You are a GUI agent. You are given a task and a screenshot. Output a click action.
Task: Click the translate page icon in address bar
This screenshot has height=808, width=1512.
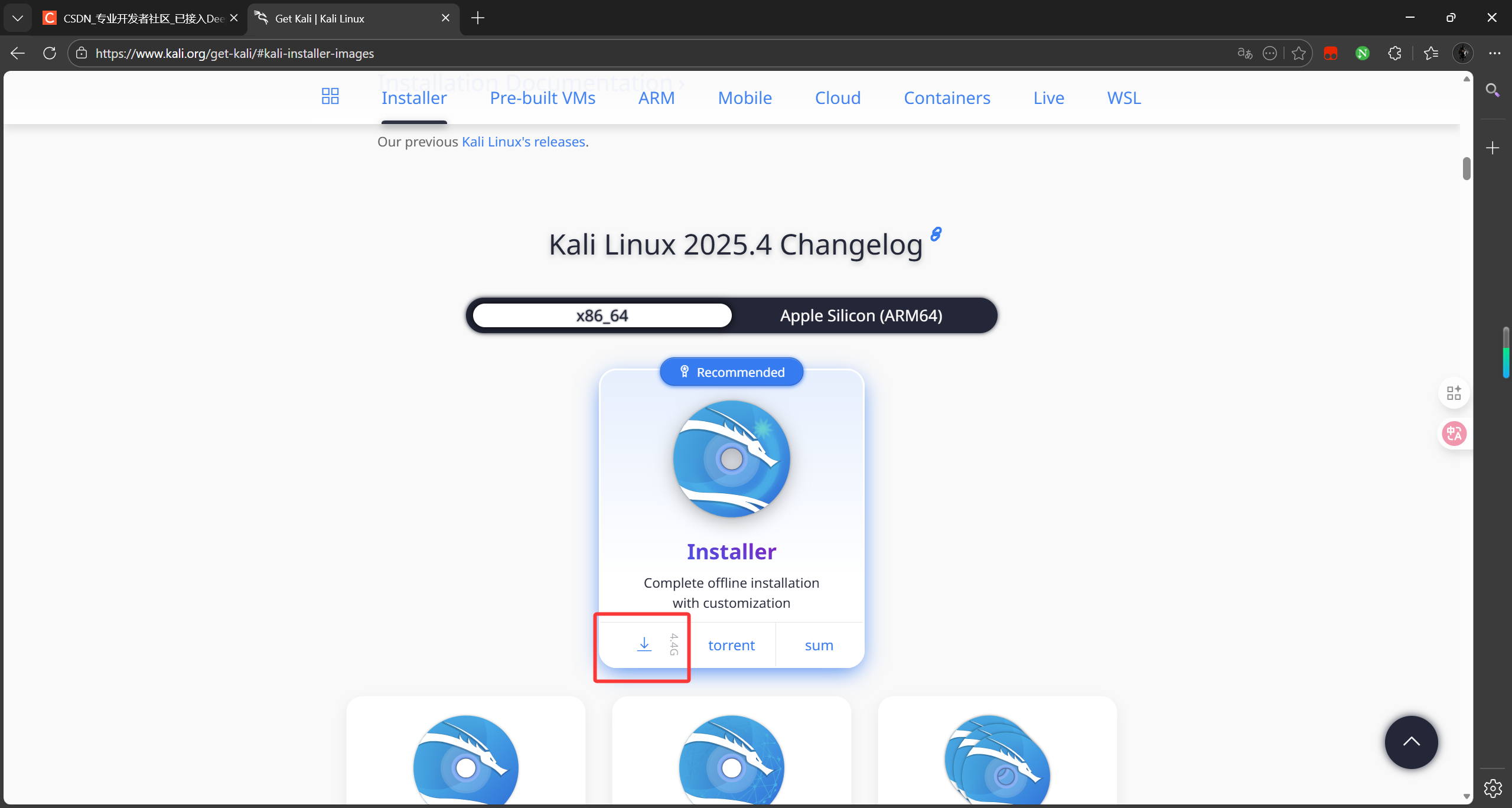pos(1244,53)
